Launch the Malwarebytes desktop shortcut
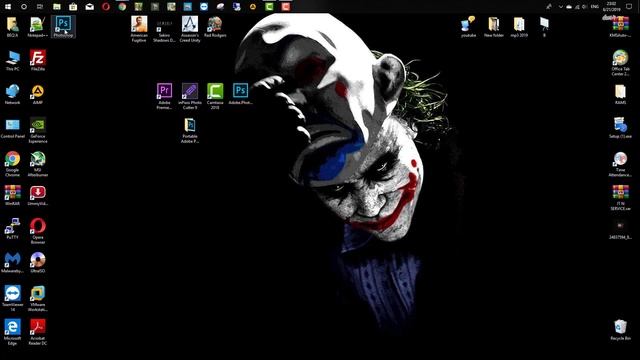640x360 pixels. pyautogui.click(x=12, y=262)
